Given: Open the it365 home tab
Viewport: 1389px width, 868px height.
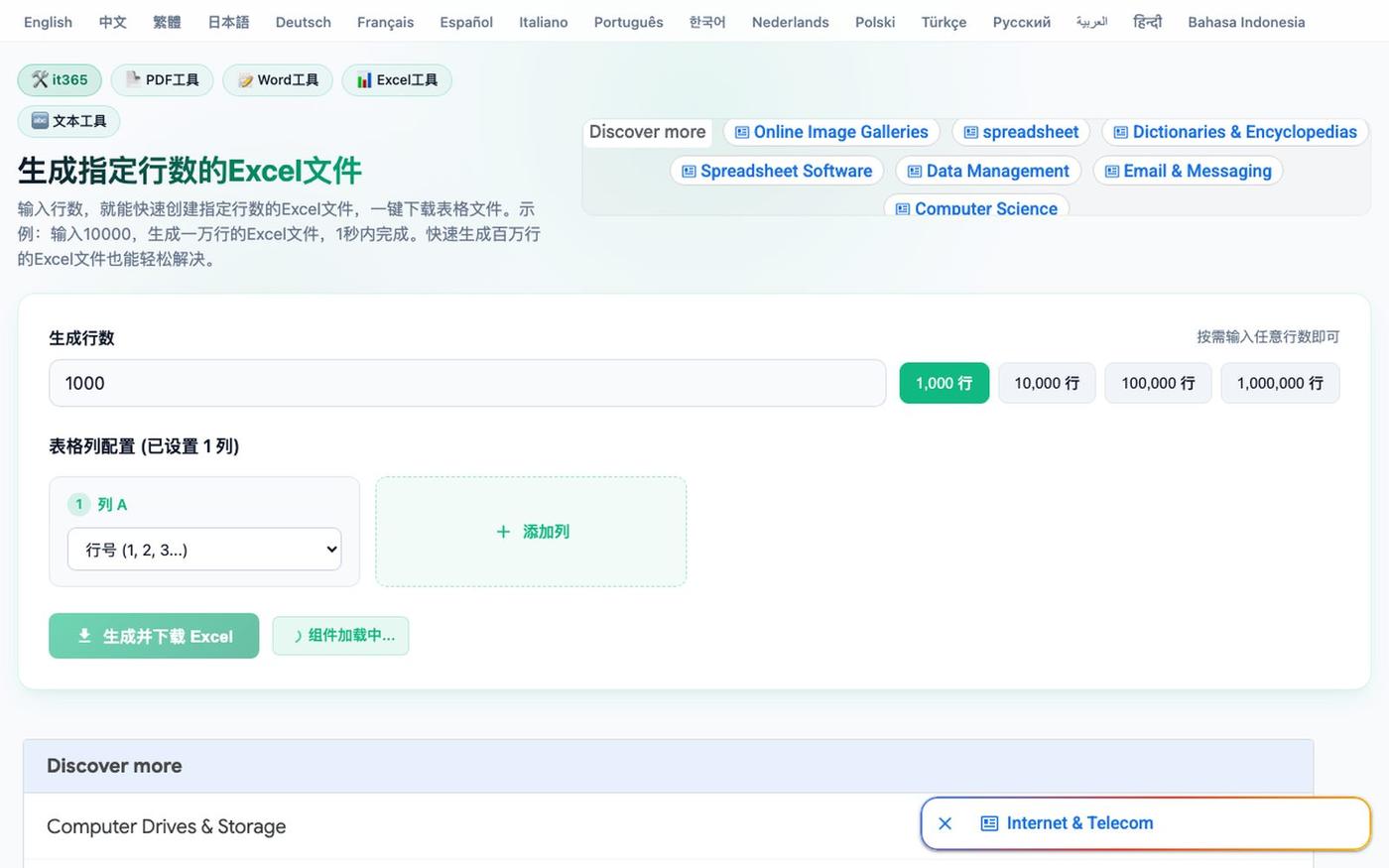Looking at the screenshot, I should point(60,79).
